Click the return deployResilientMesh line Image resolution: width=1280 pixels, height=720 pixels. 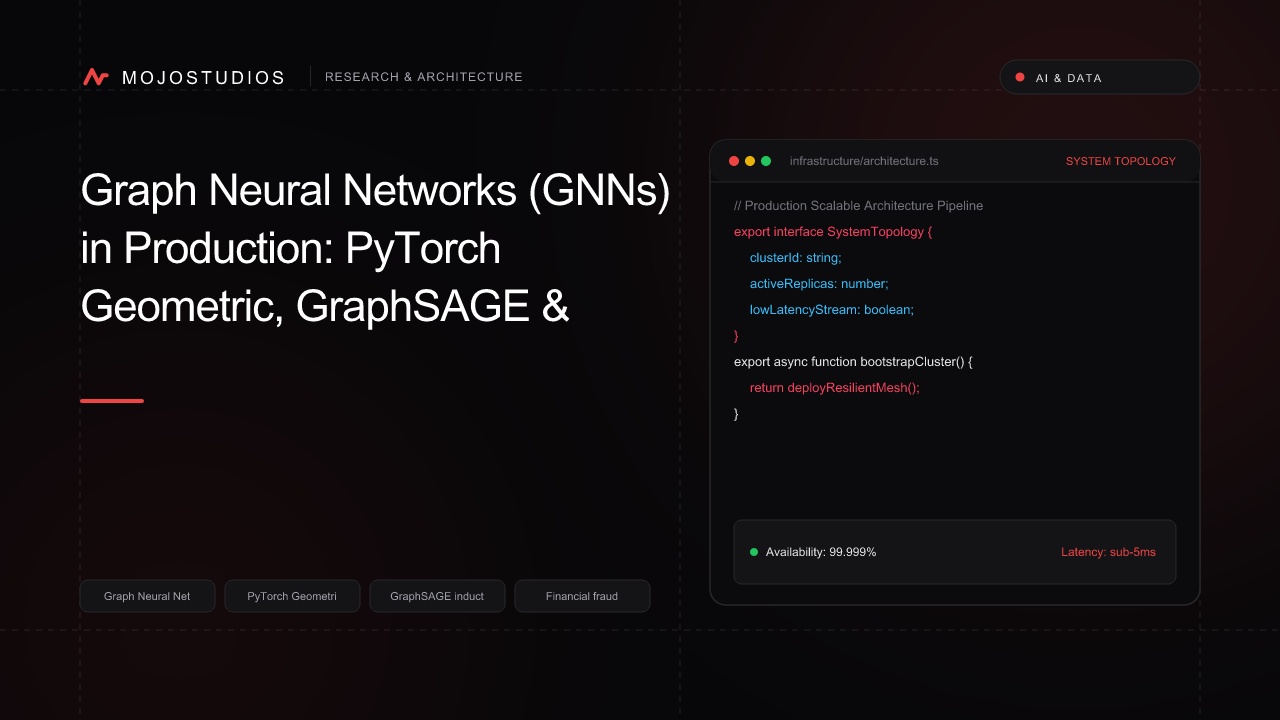[x=835, y=387]
